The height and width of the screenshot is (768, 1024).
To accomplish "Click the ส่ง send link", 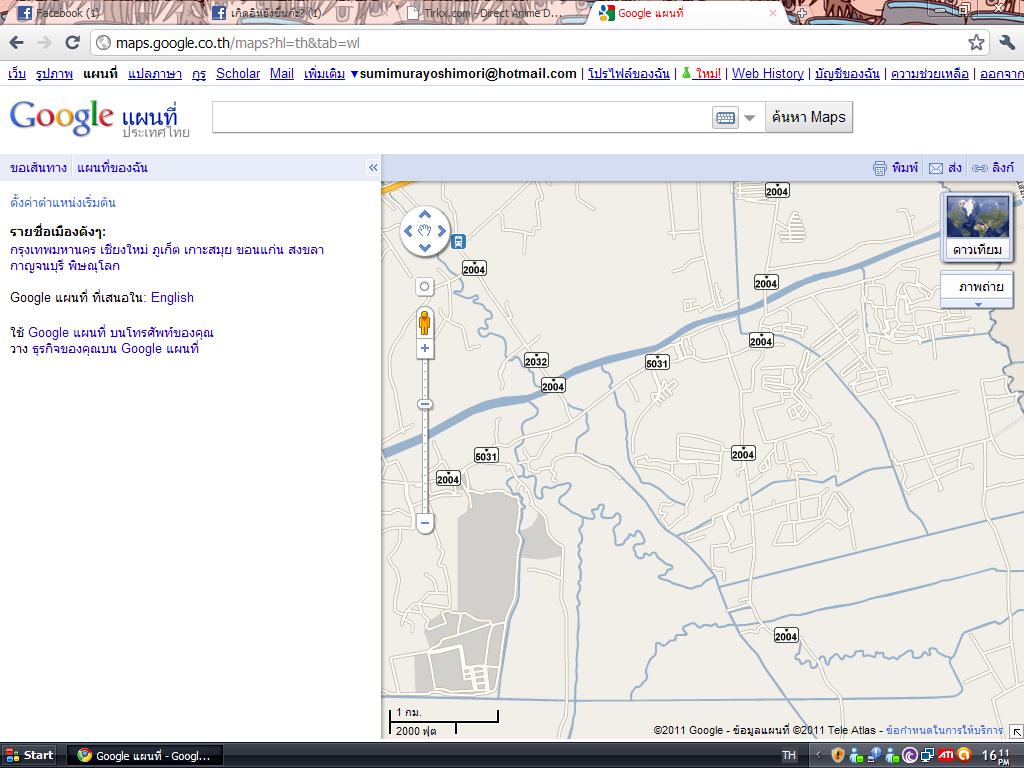I will 955,168.
